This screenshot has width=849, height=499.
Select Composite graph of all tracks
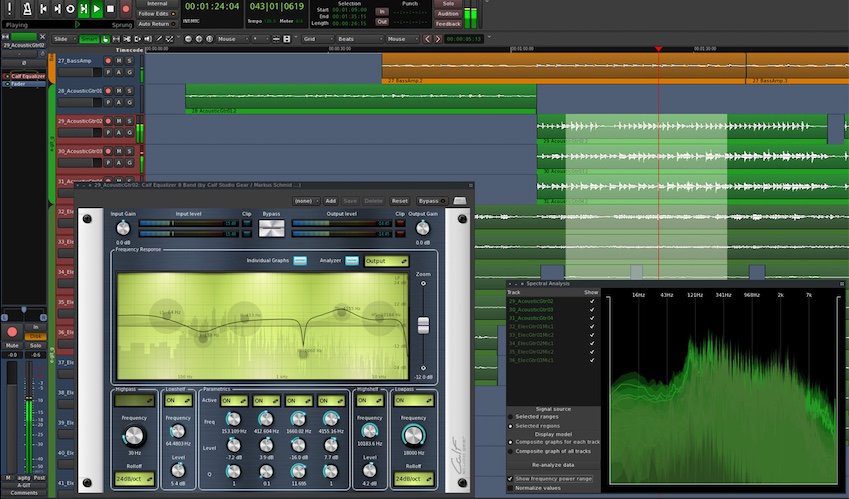click(510, 451)
